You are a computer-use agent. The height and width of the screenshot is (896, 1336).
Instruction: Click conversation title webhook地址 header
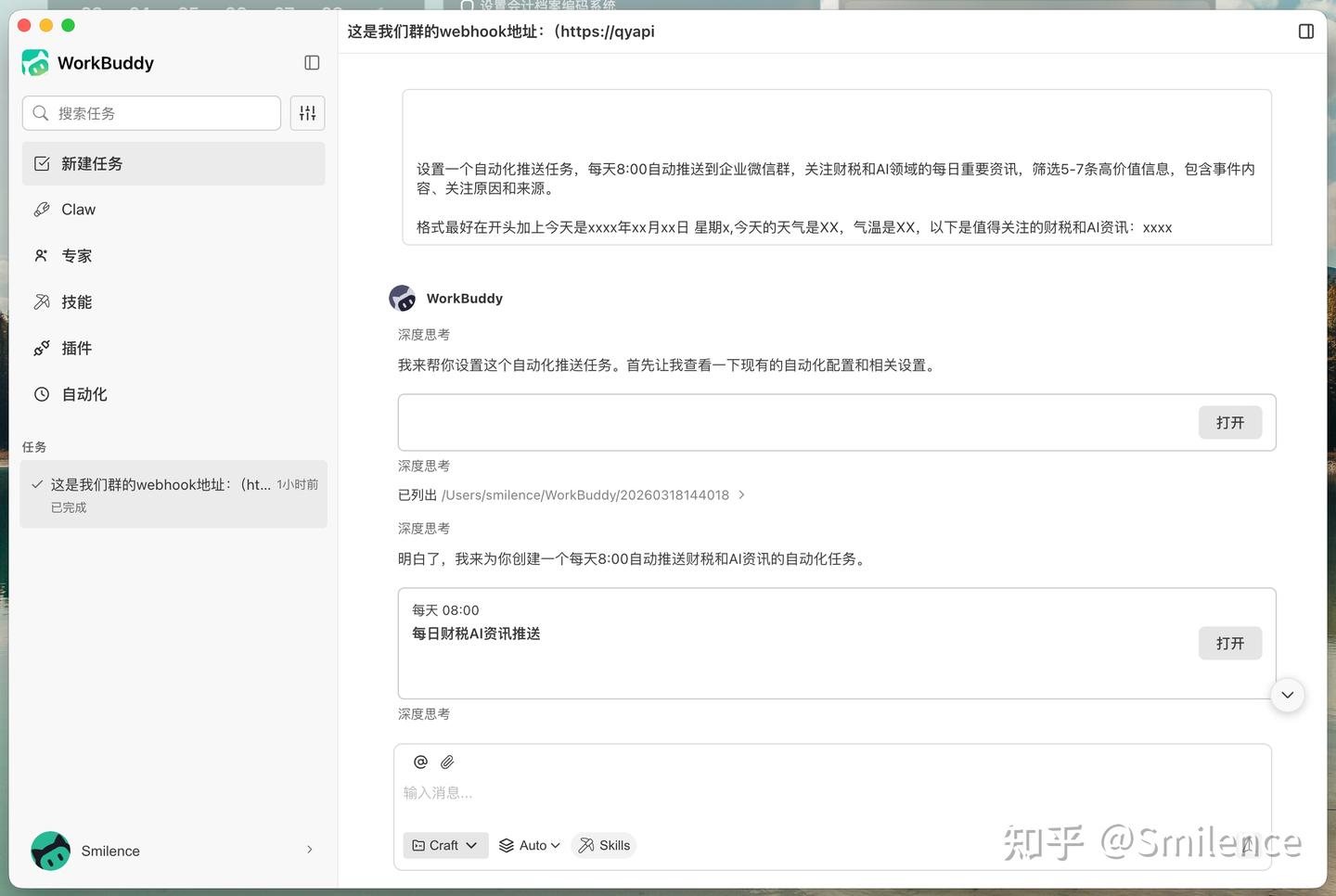[501, 32]
